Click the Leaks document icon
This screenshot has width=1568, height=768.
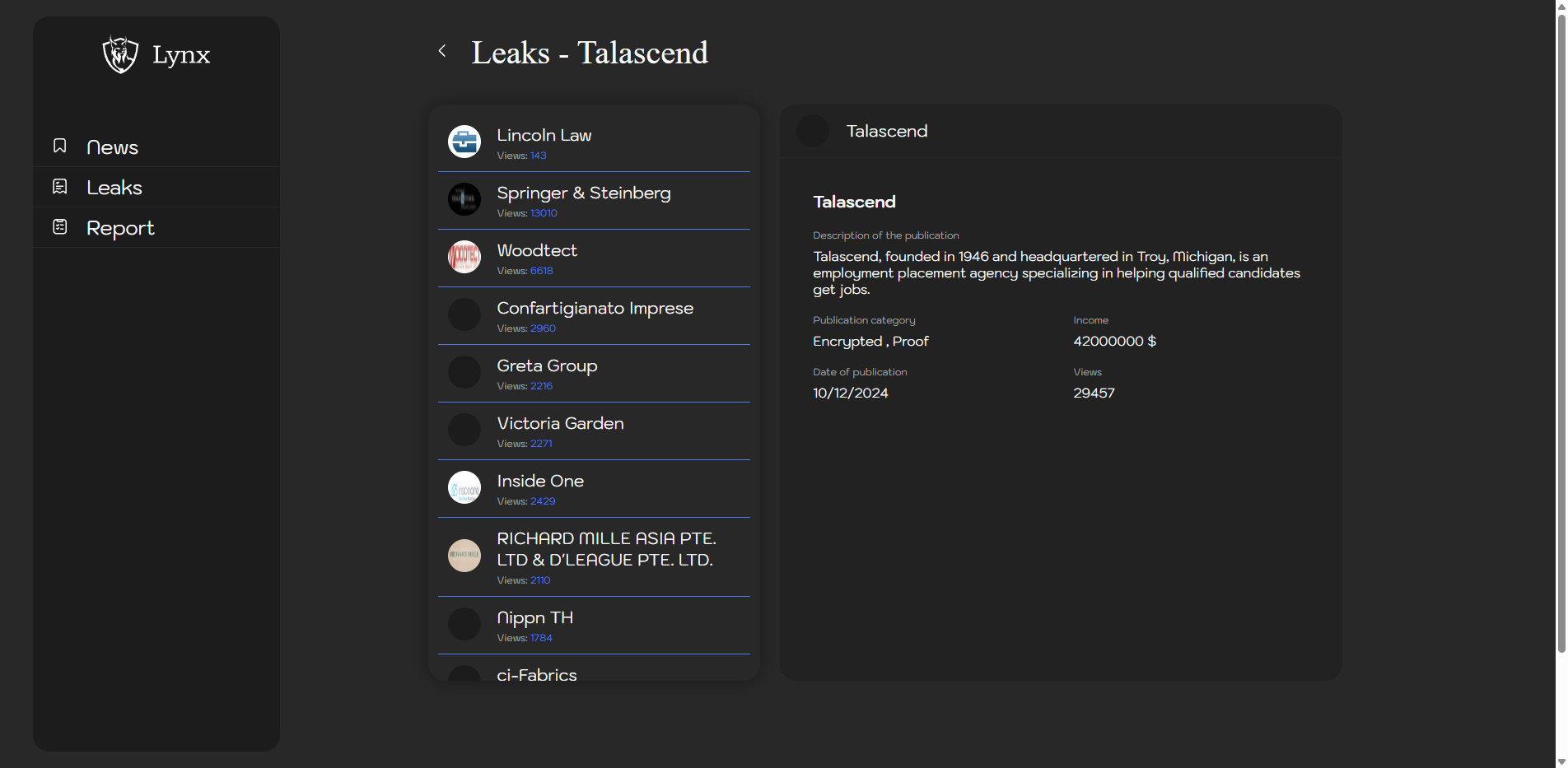pos(60,187)
